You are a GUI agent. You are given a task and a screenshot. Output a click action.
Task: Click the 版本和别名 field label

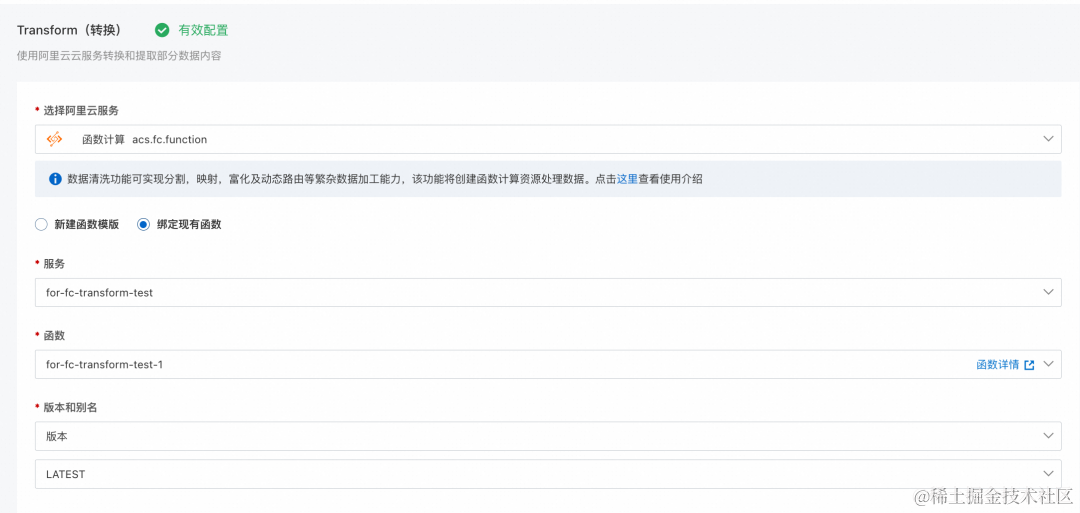point(70,408)
